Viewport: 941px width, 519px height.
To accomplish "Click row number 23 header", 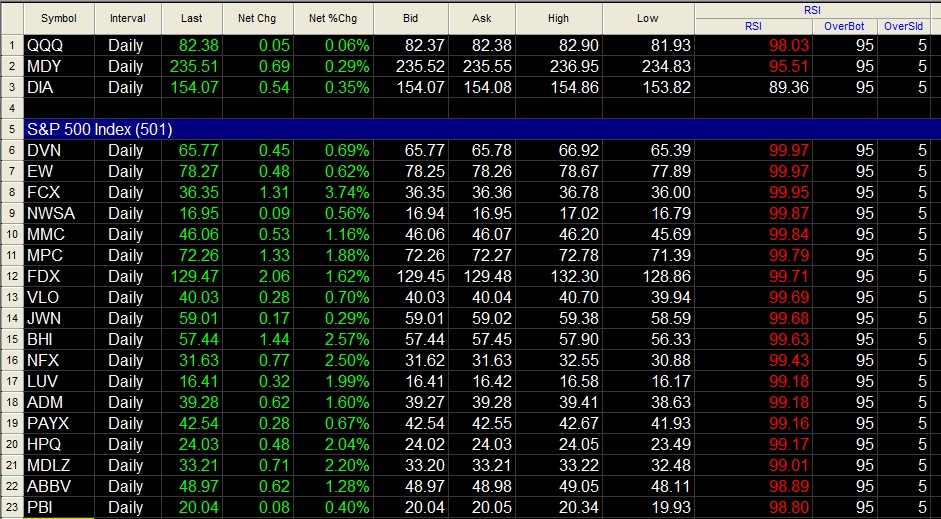I will coord(12,507).
